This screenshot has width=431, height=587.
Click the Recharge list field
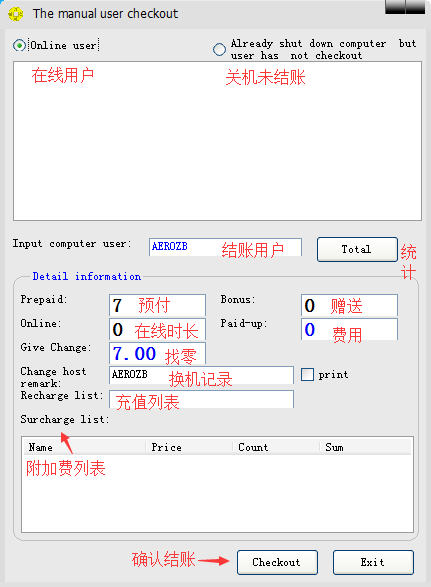(201, 399)
